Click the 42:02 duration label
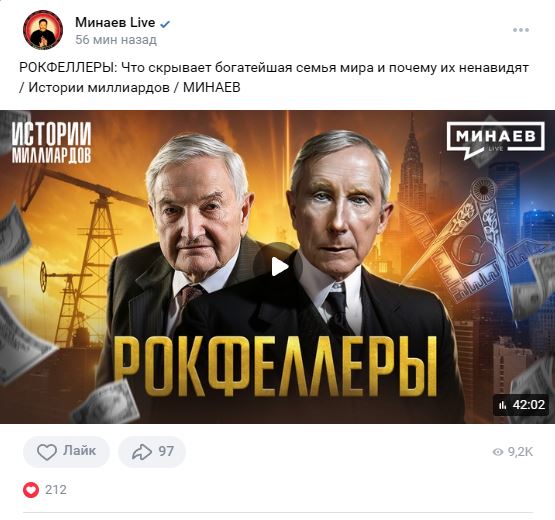This screenshot has height=520, width=555. pyautogui.click(x=528, y=405)
